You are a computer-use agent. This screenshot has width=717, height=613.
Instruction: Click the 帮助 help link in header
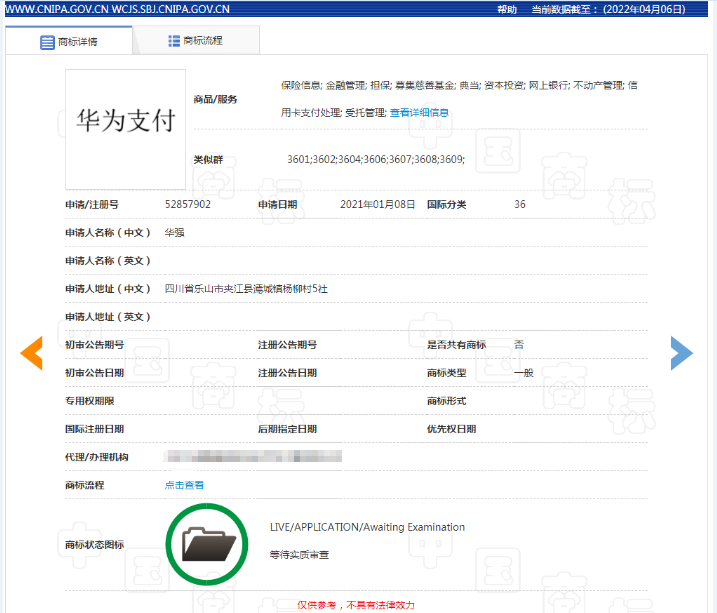507,9
